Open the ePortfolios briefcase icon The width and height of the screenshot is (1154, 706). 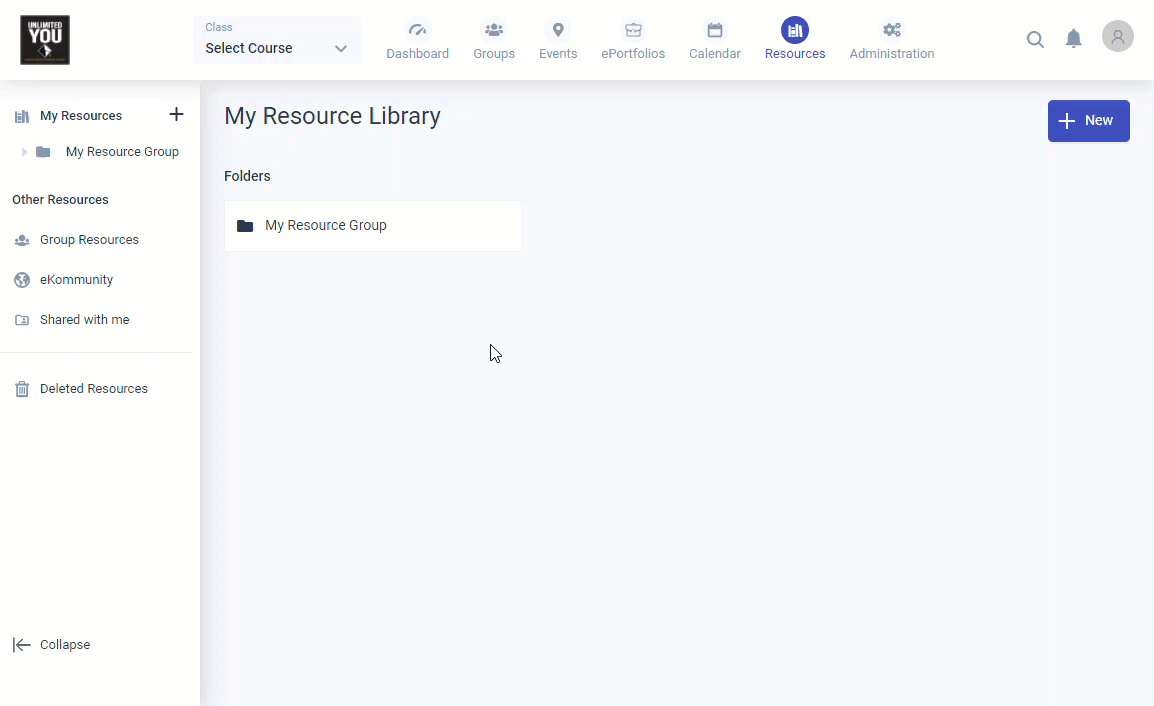[633, 30]
